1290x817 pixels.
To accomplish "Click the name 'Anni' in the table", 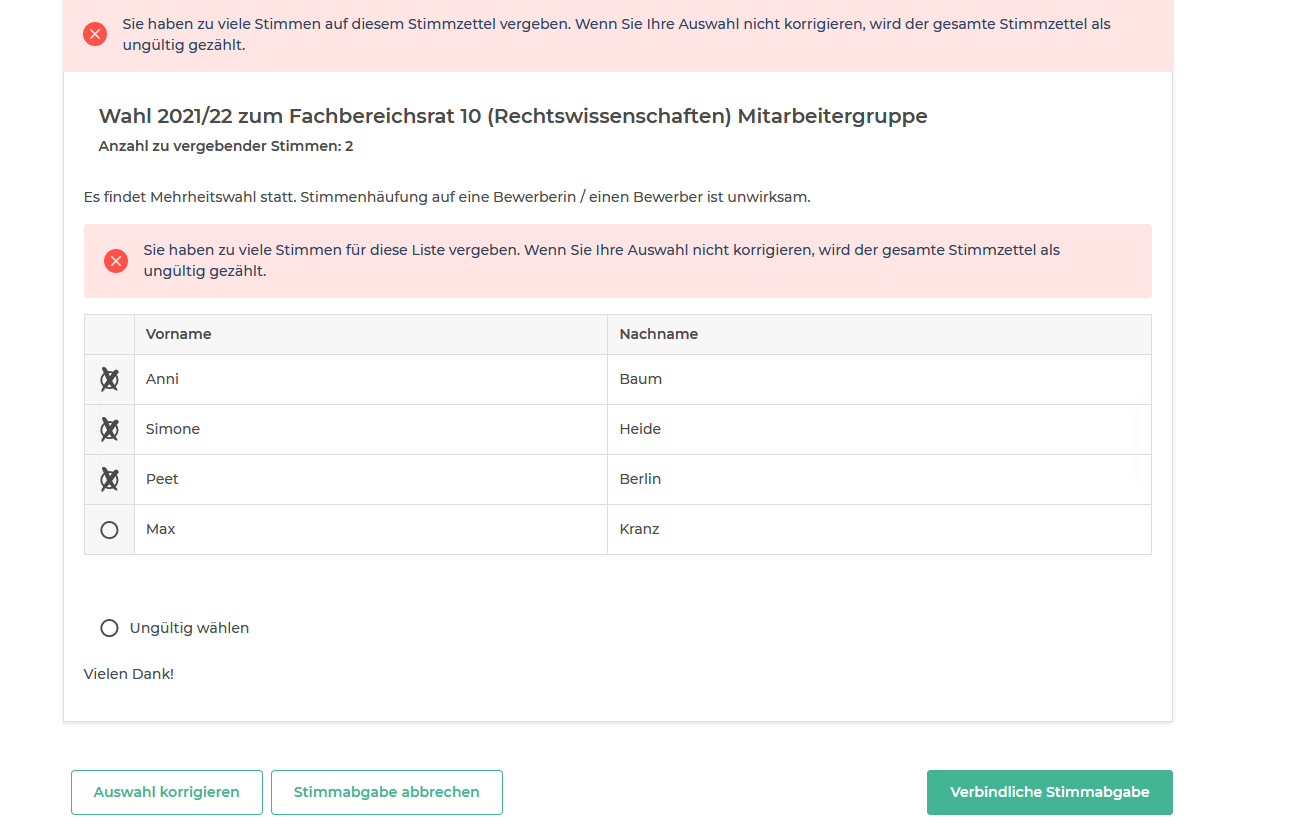I will coord(162,379).
